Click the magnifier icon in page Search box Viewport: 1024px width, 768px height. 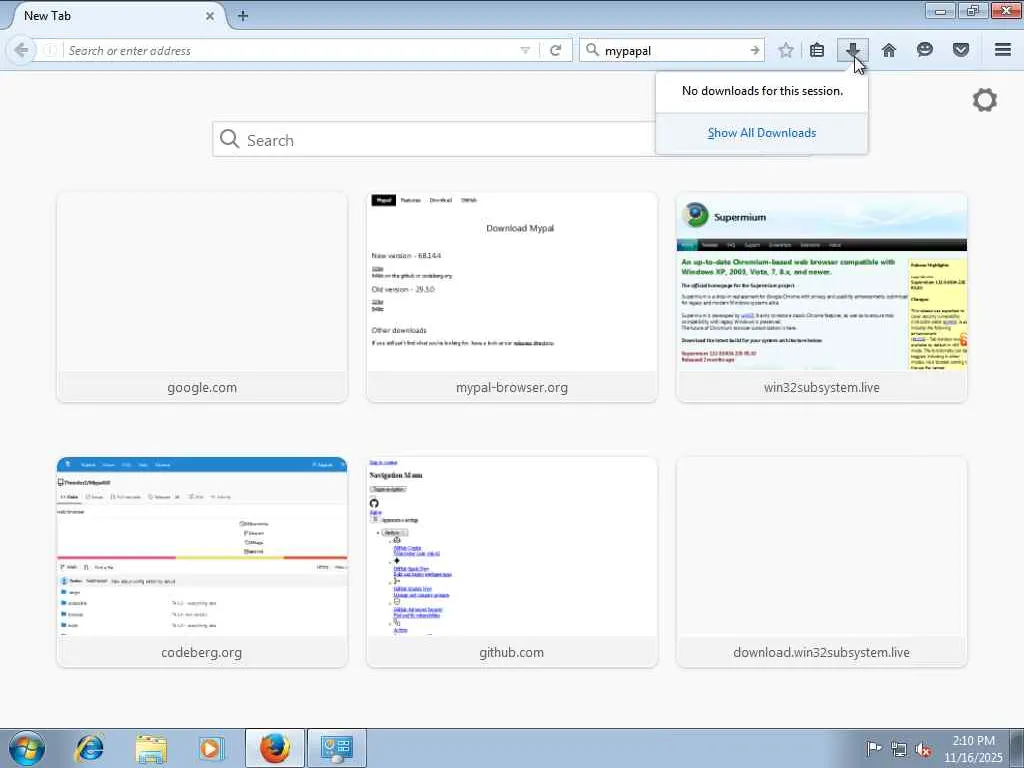(229, 138)
